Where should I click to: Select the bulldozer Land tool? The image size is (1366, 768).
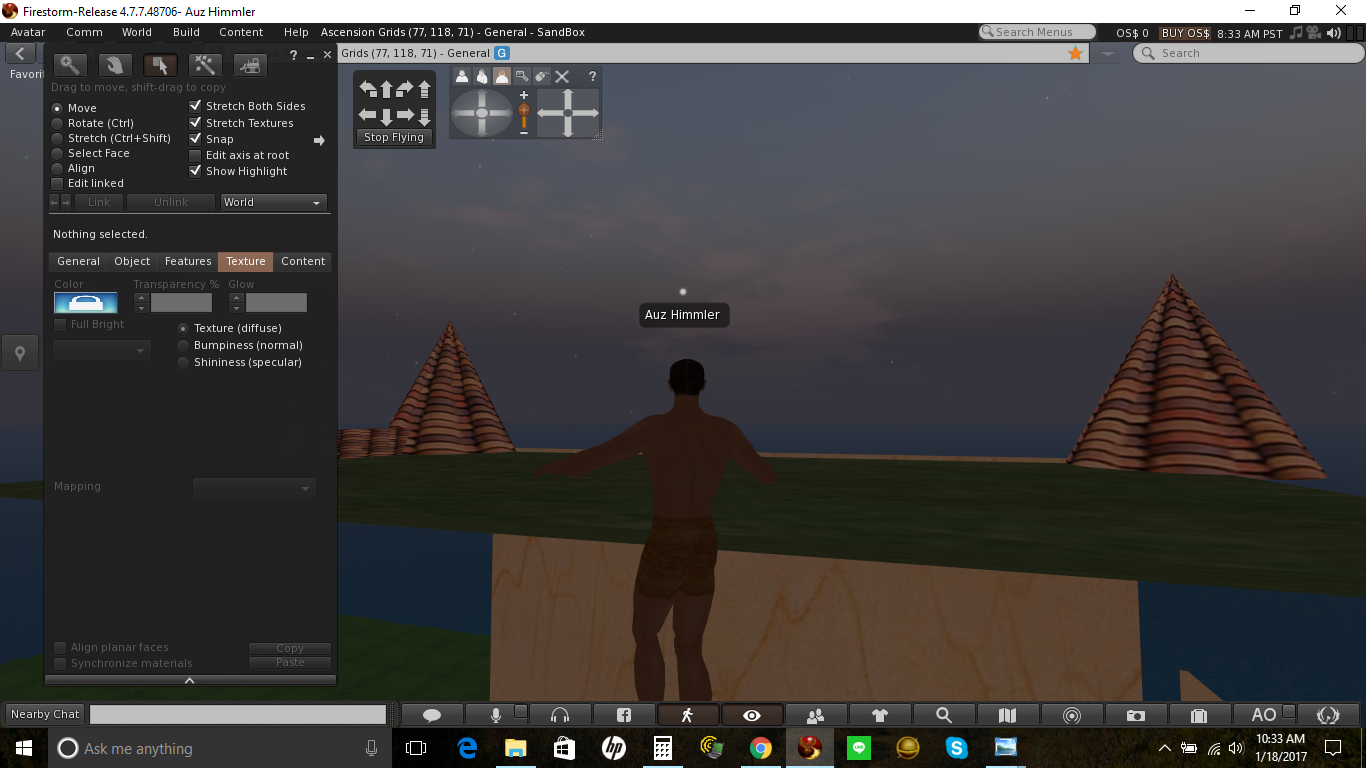[x=250, y=65]
